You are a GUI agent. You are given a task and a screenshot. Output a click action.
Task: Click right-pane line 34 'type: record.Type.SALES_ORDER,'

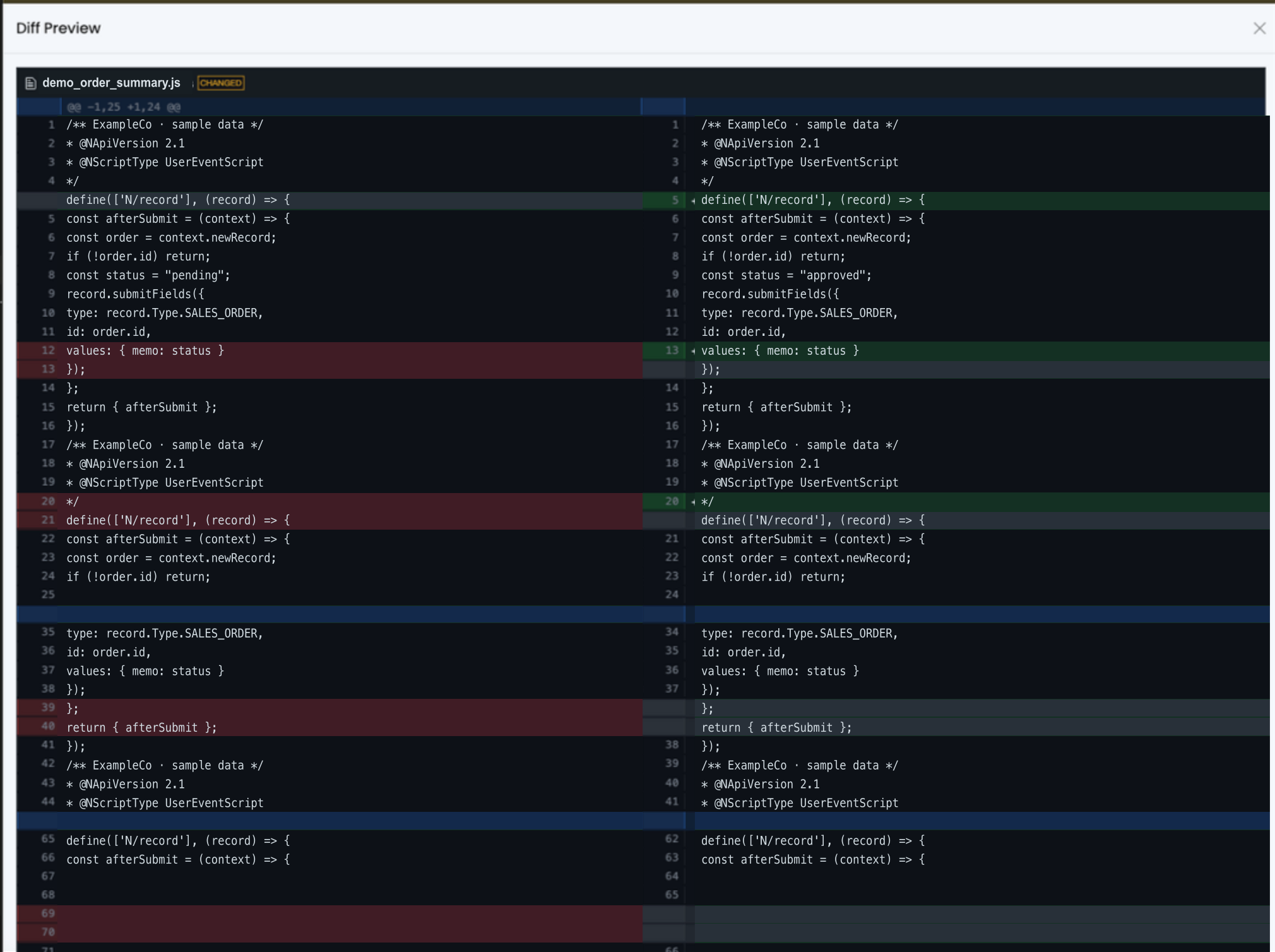(x=800, y=633)
